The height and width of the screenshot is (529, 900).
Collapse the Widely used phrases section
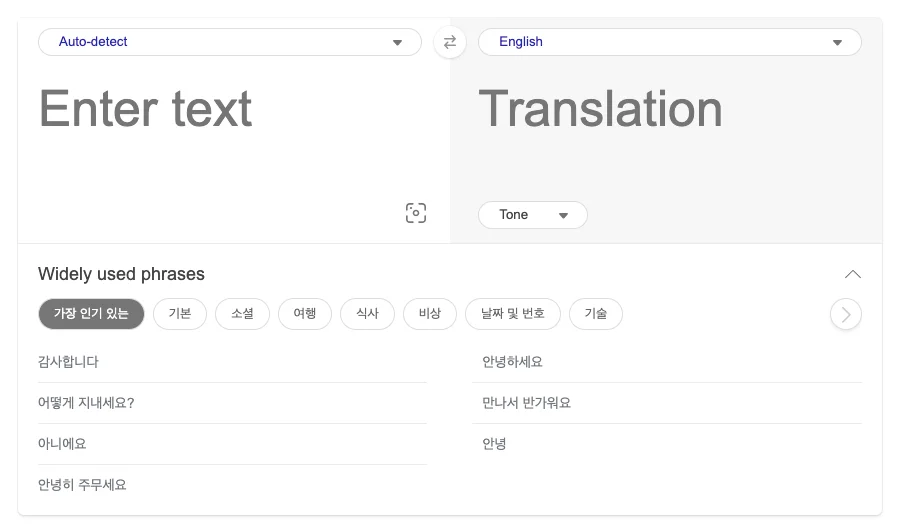[852, 274]
